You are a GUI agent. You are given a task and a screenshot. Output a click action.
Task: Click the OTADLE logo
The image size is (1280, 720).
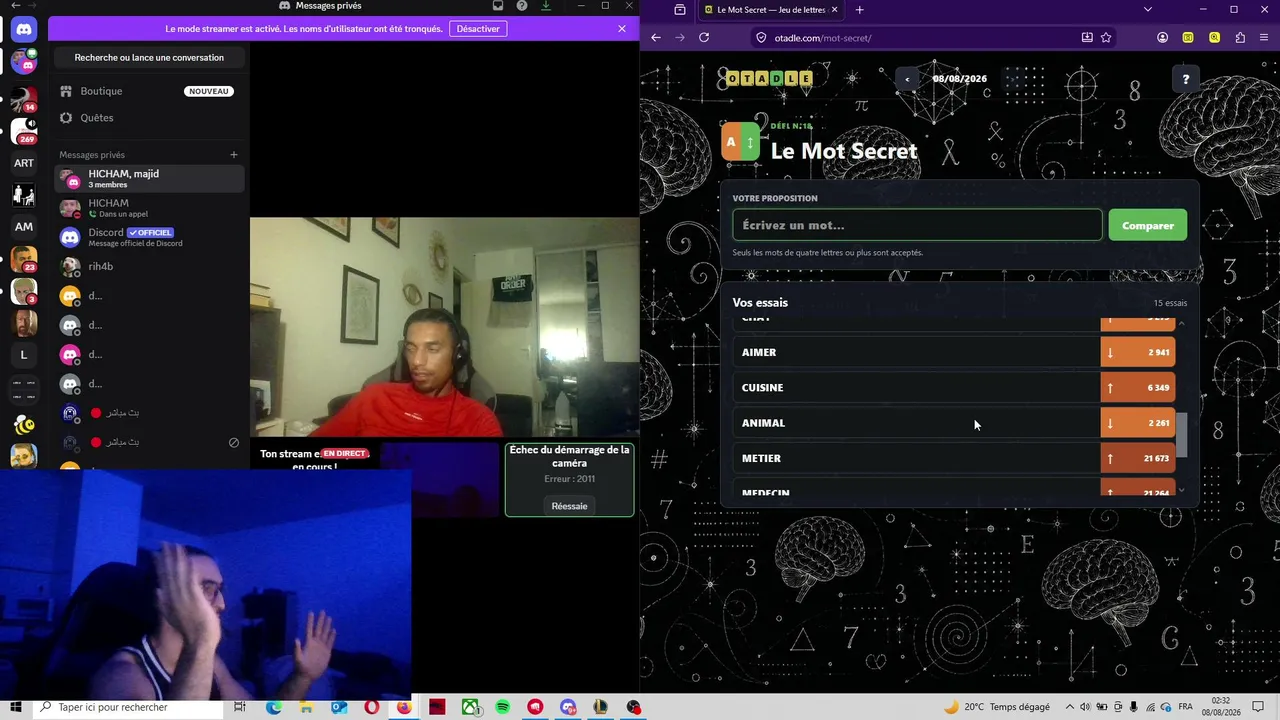click(768, 78)
